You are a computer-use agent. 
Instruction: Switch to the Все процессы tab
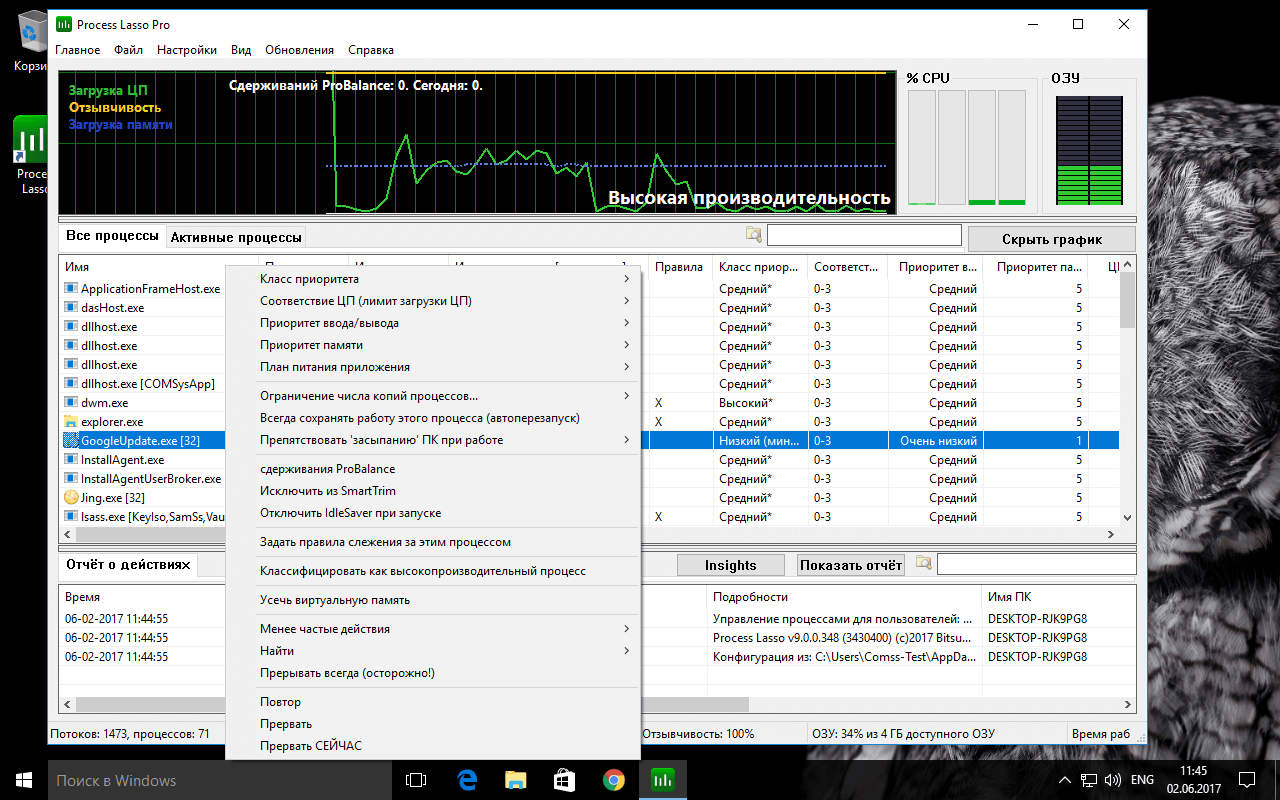tap(112, 236)
